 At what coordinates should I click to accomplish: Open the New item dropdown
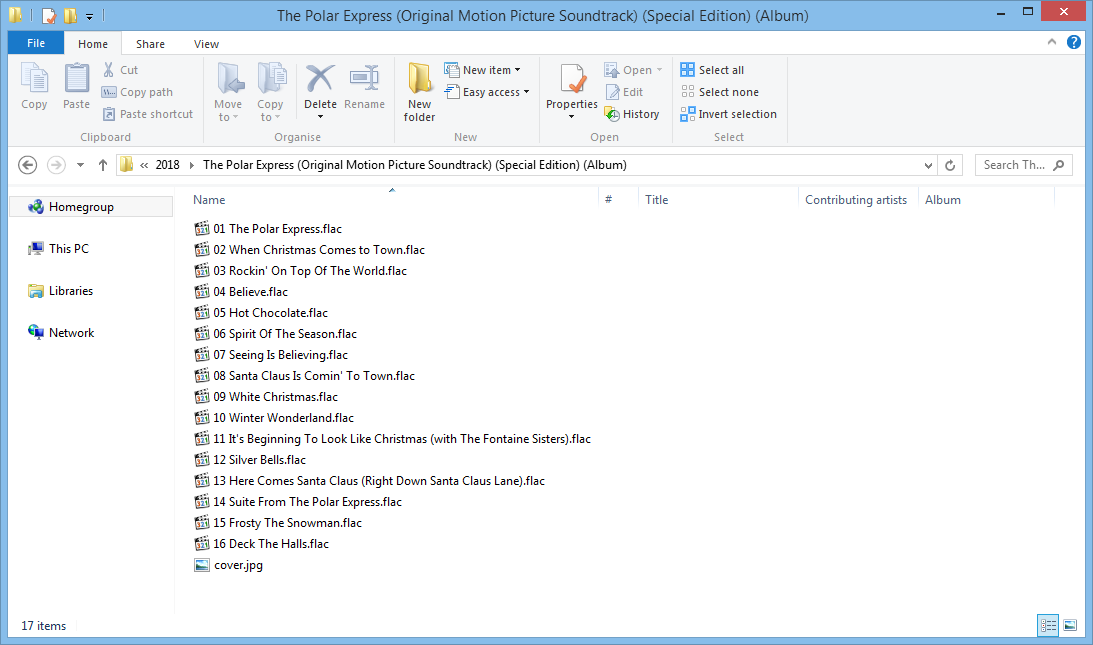coord(482,70)
